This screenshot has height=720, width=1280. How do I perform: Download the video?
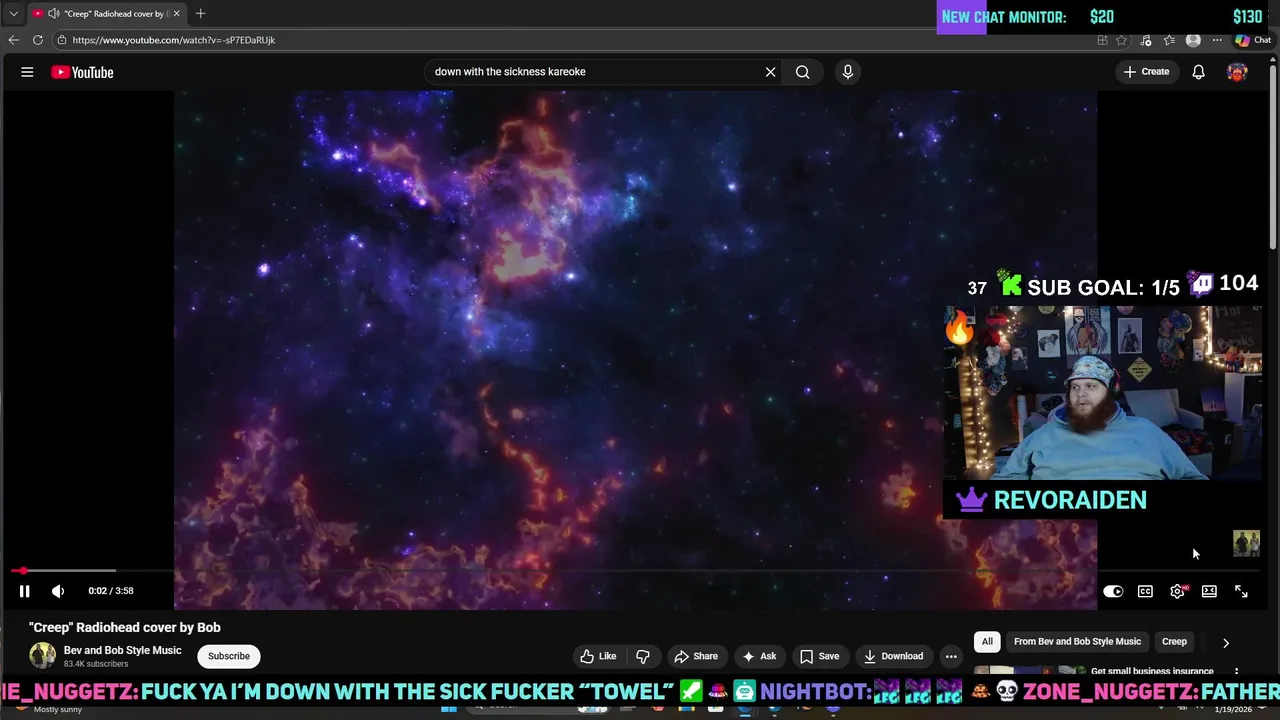893,656
